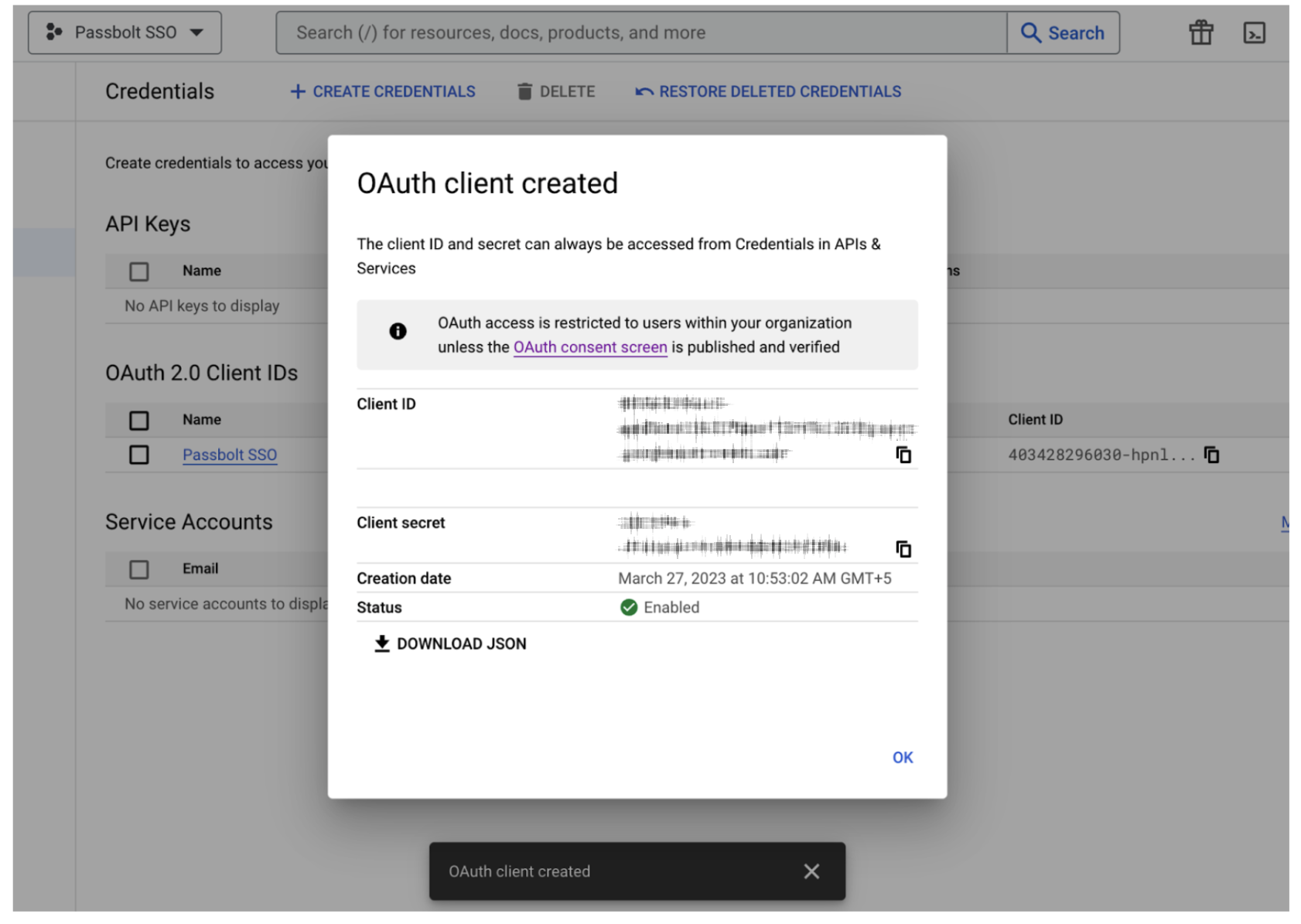Copy the Client secret in the dialog
The width and height of the screenshot is (1301, 924).
(903, 549)
